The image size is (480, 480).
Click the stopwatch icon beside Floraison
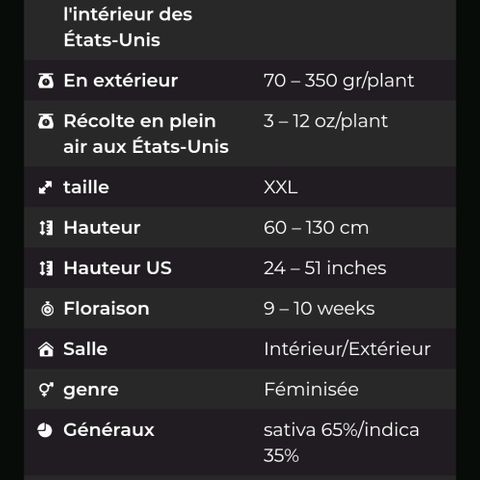(47, 309)
